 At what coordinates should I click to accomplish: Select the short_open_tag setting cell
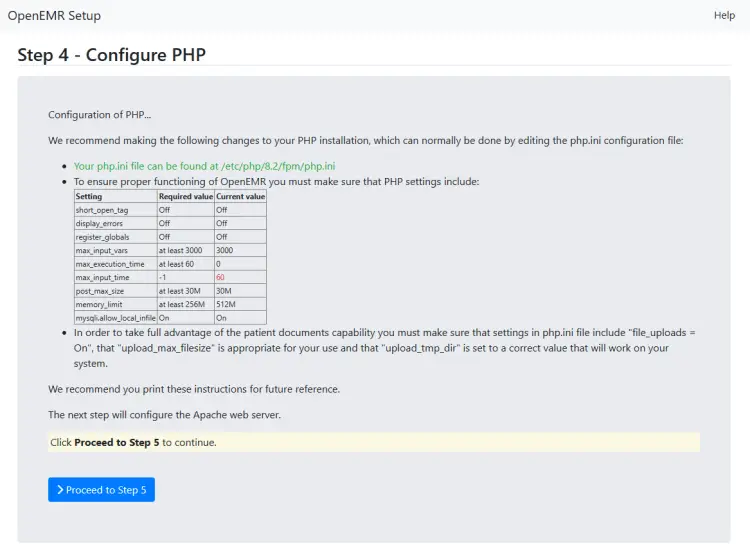click(x=102, y=210)
